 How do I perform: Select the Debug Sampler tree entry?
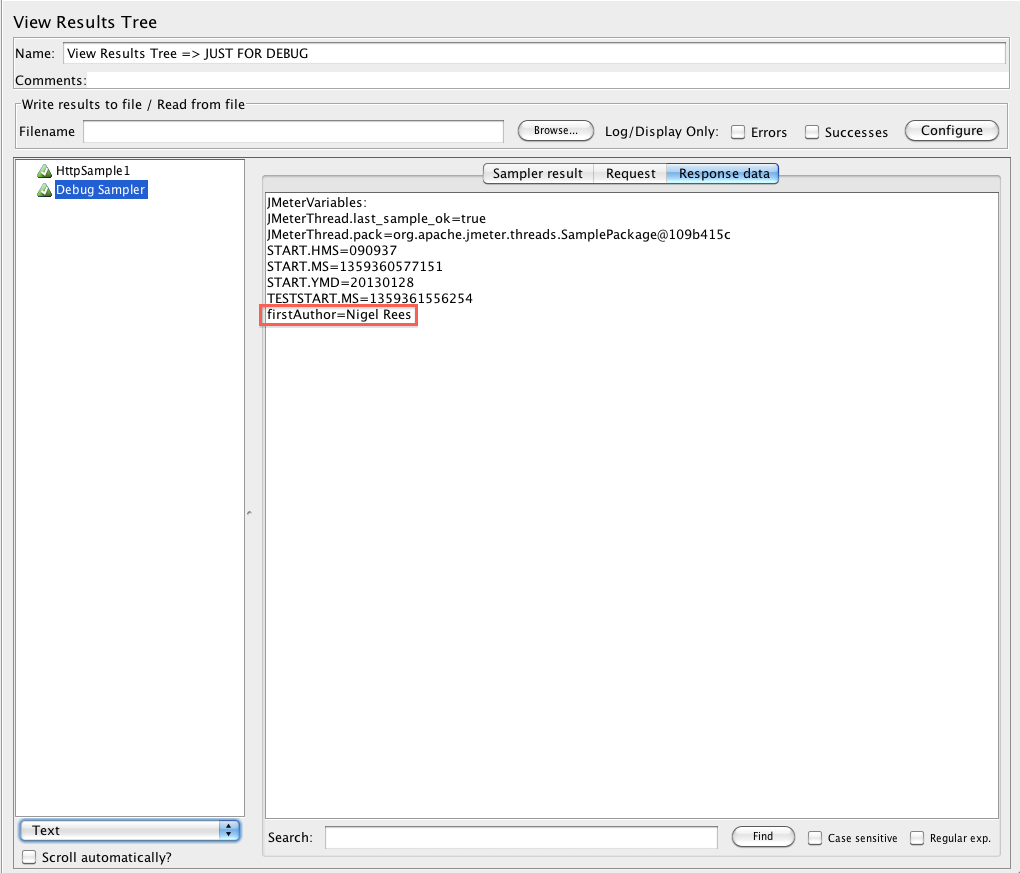coord(100,190)
